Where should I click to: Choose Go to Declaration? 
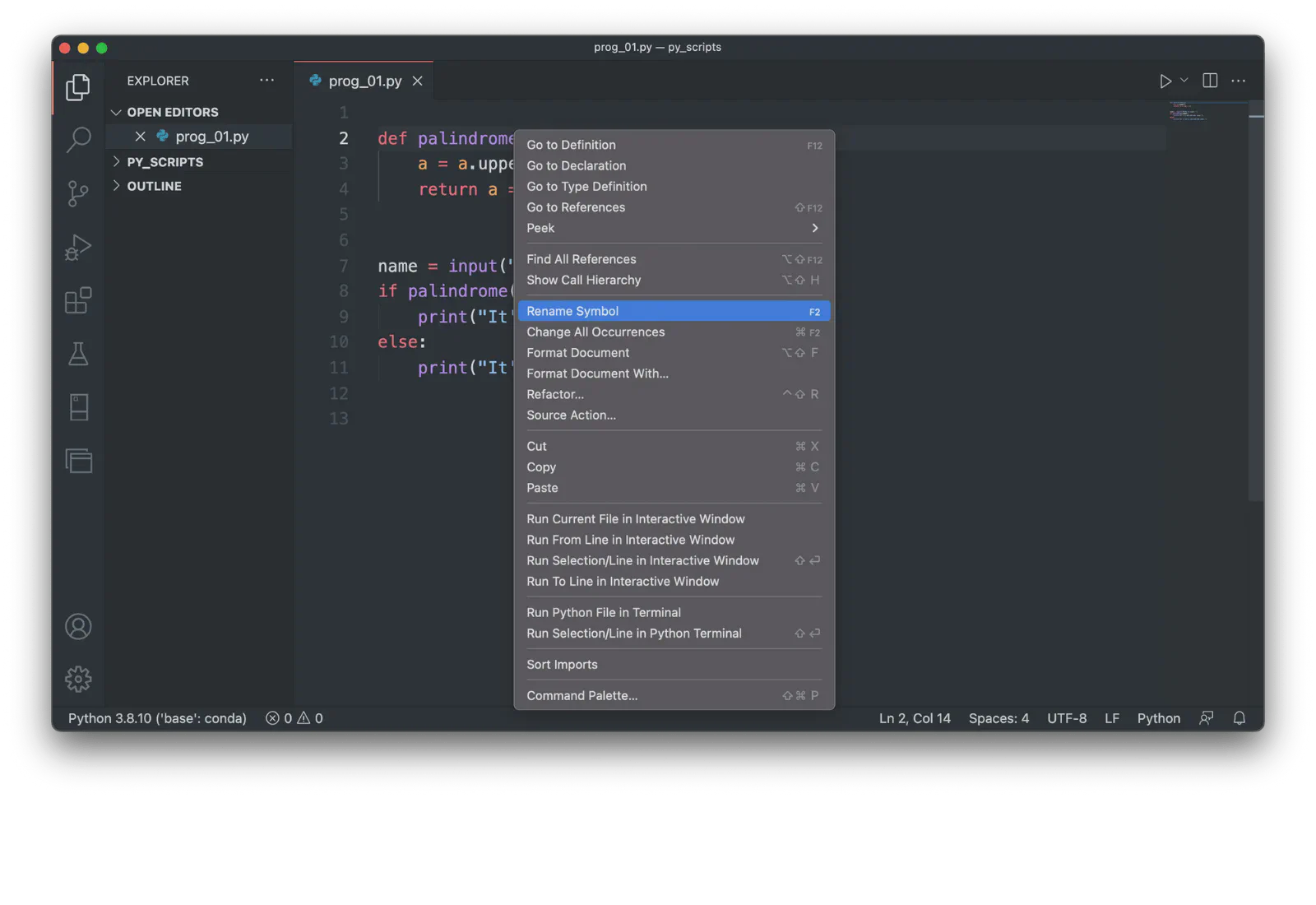tap(674, 165)
